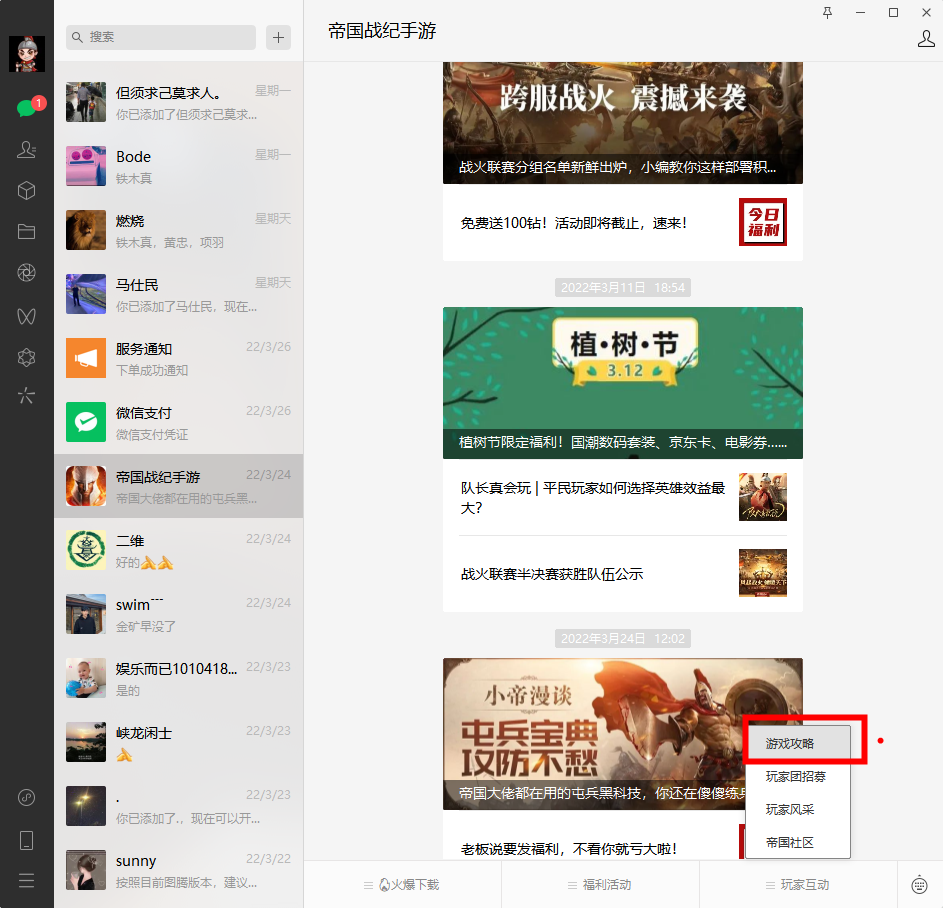Open the Channels butterfly icon

[26, 316]
